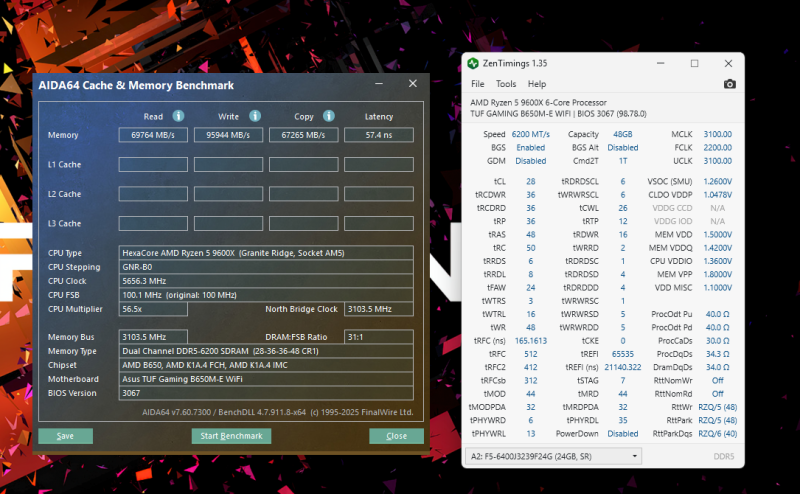Take a screenshot with the ZenTimings camera icon
Viewport: 800px width, 494px height.
pyautogui.click(x=730, y=84)
